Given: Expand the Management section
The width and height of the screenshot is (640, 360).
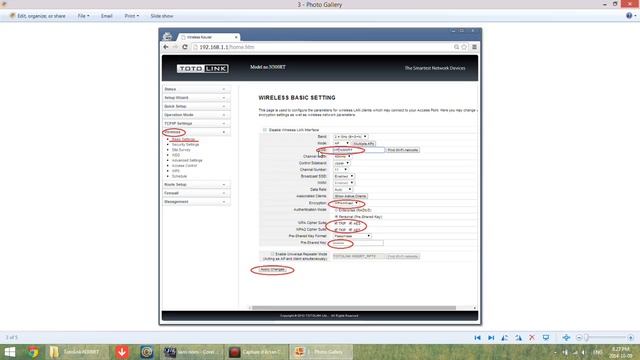Looking at the screenshot, I should (196, 202).
